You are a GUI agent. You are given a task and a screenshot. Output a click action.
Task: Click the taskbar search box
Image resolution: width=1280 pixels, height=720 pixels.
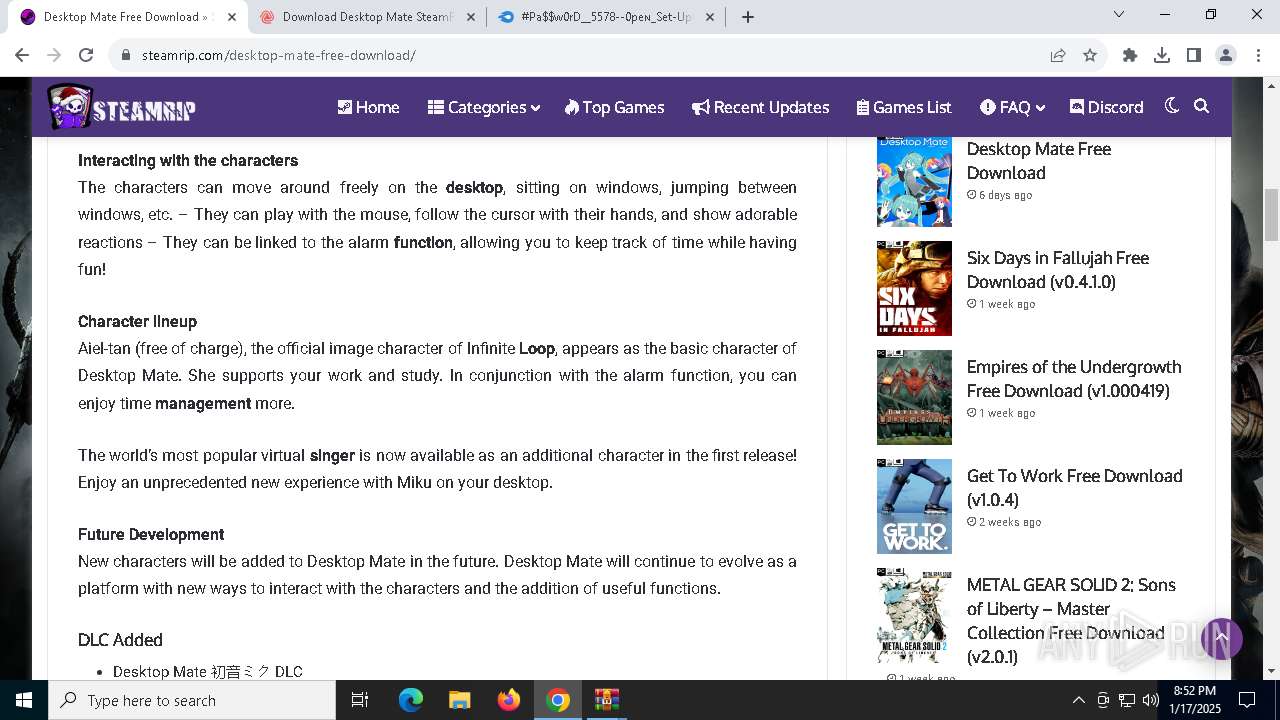click(x=192, y=700)
